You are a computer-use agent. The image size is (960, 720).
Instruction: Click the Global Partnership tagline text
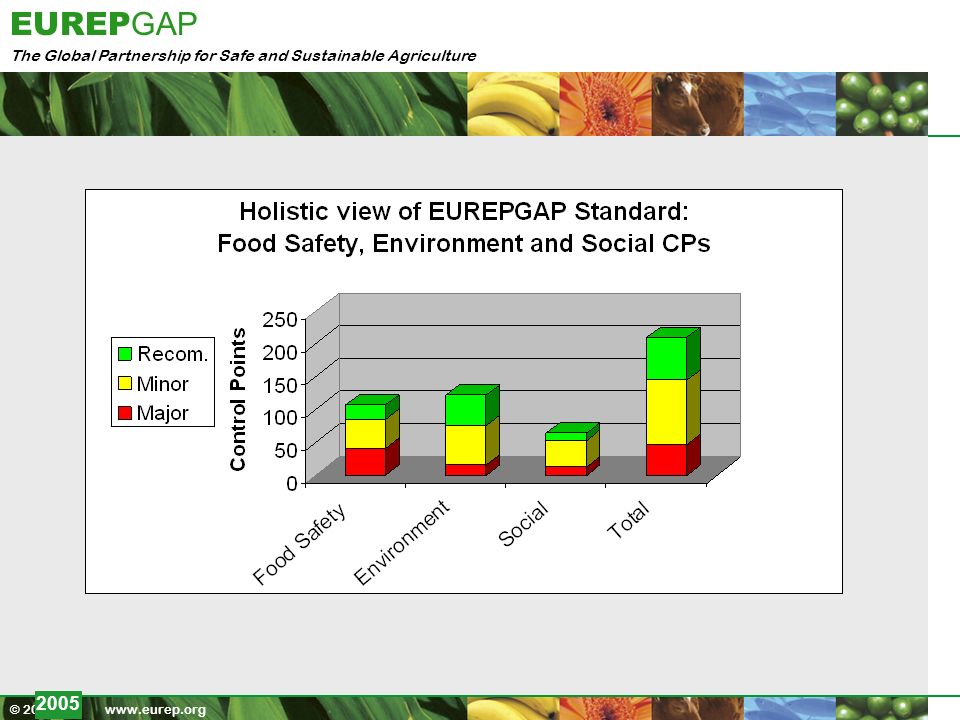point(244,56)
